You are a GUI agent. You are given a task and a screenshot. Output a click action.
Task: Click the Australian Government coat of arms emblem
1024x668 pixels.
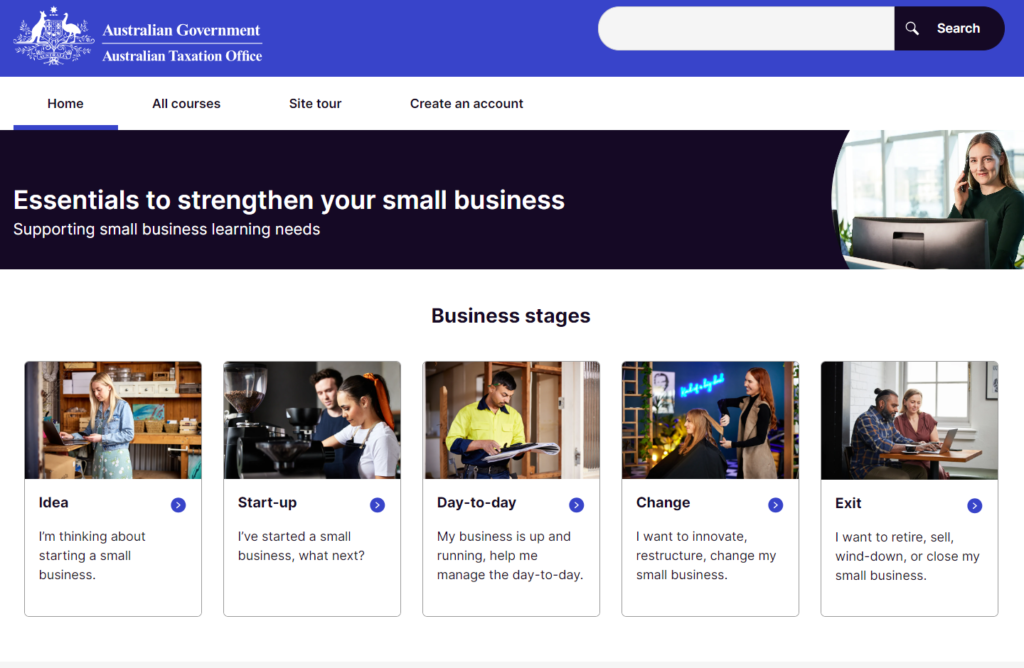(x=51, y=37)
